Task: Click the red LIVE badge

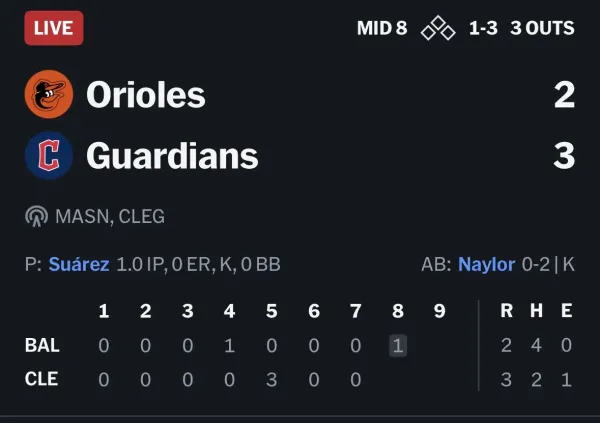Action: coord(54,28)
